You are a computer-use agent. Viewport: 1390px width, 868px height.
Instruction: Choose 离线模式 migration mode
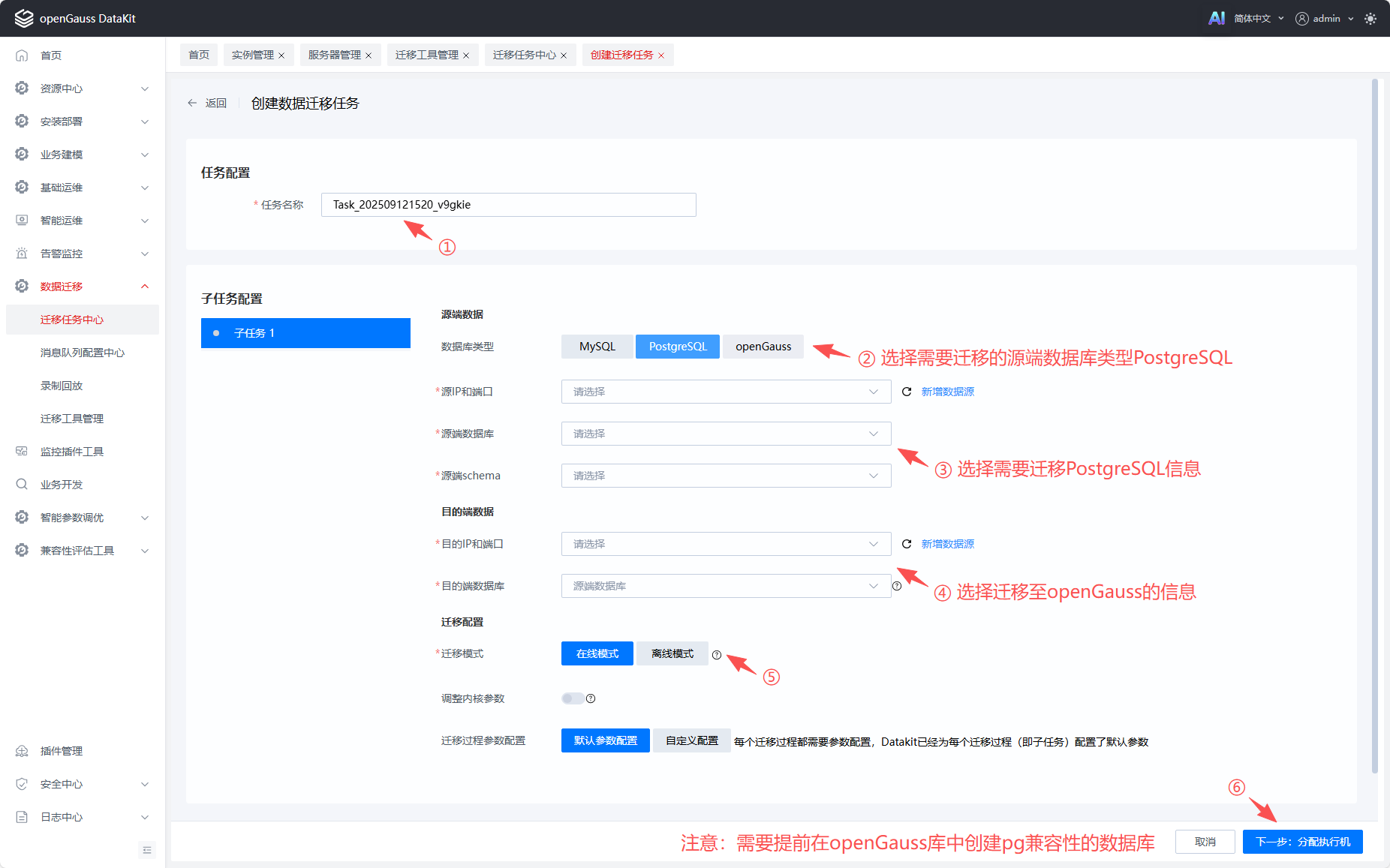coord(672,653)
